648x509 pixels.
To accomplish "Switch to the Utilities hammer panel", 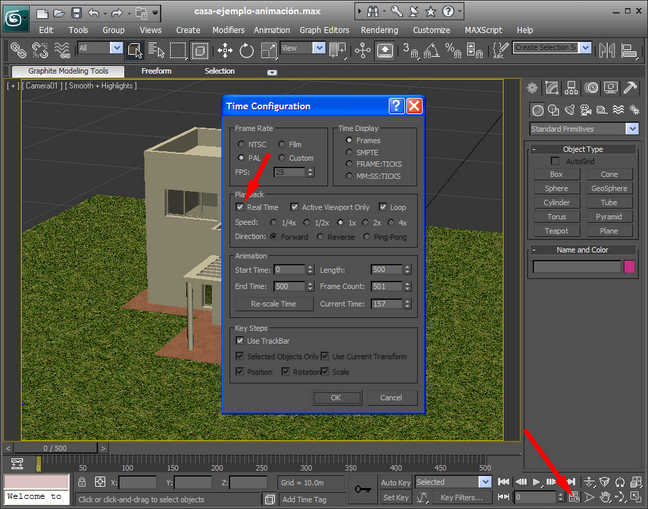I will click(x=631, y=89).
